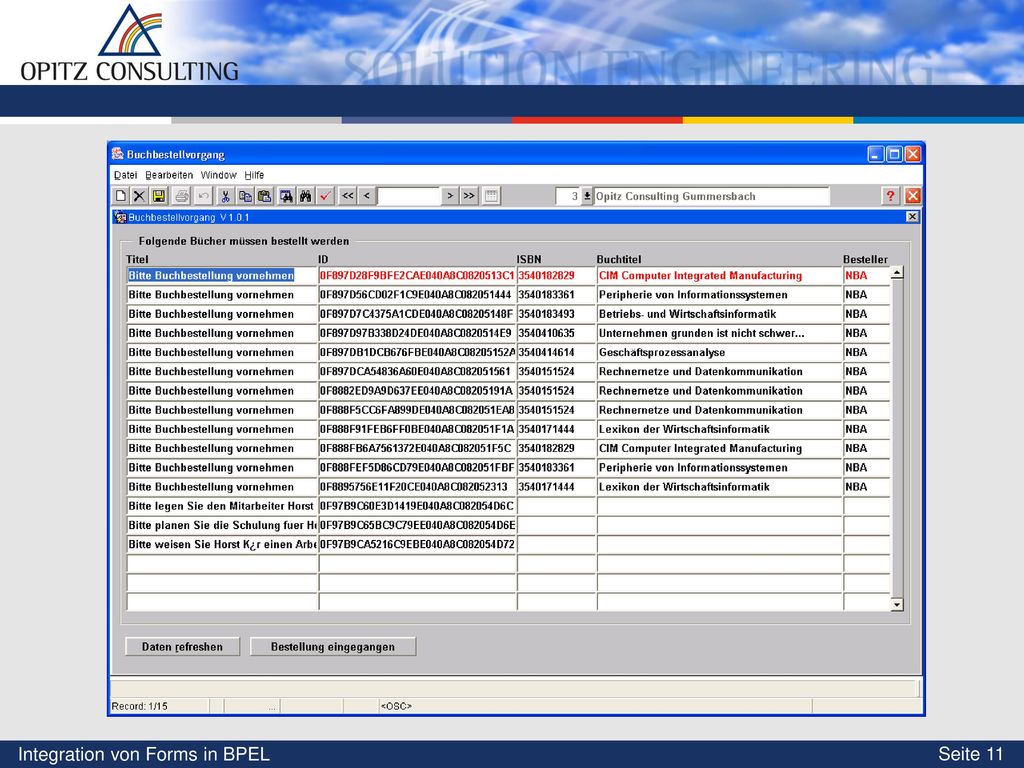Open the Hilfe menu

254,175
